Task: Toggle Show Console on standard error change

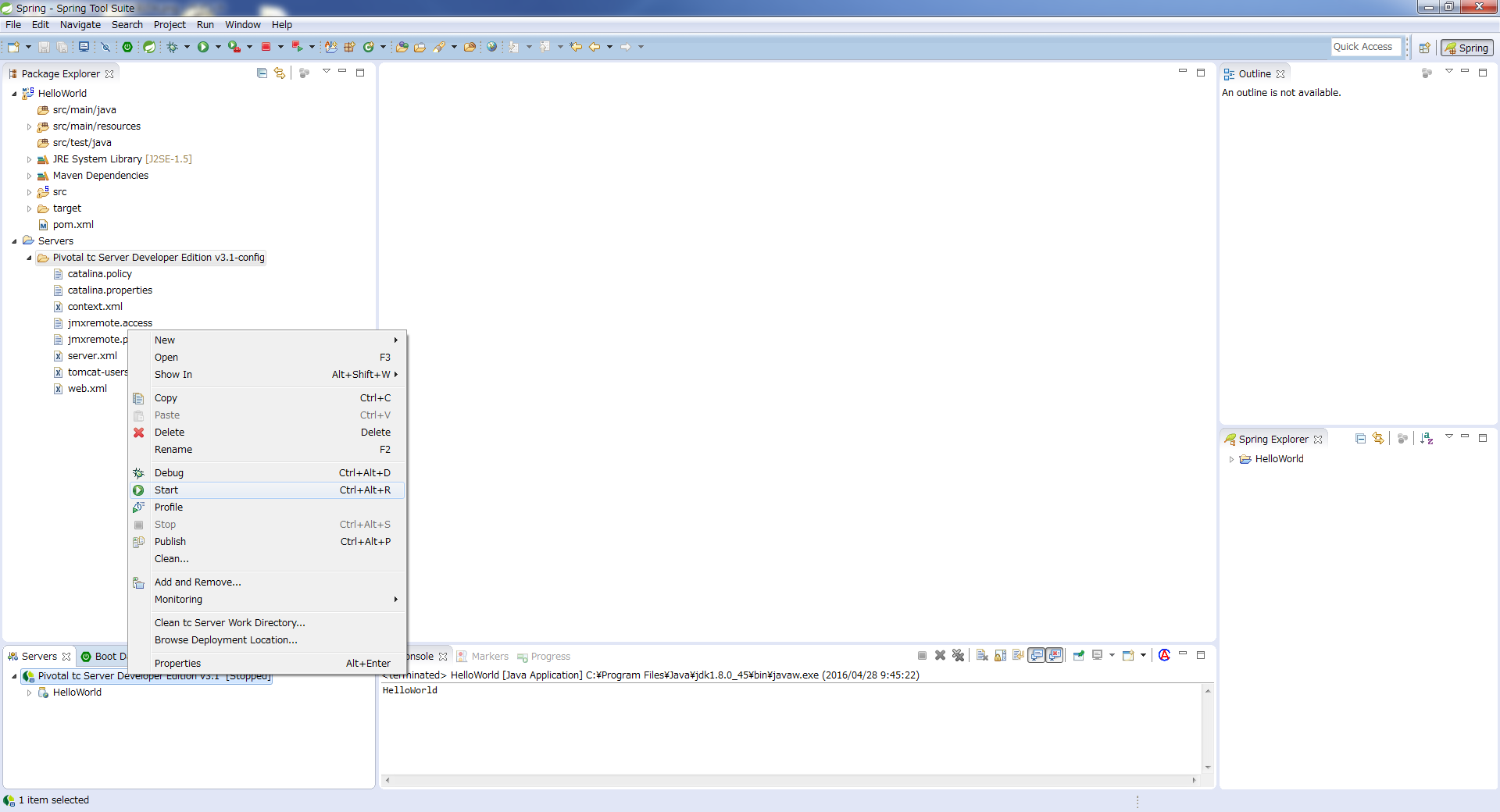Action: coord(1055,656)
